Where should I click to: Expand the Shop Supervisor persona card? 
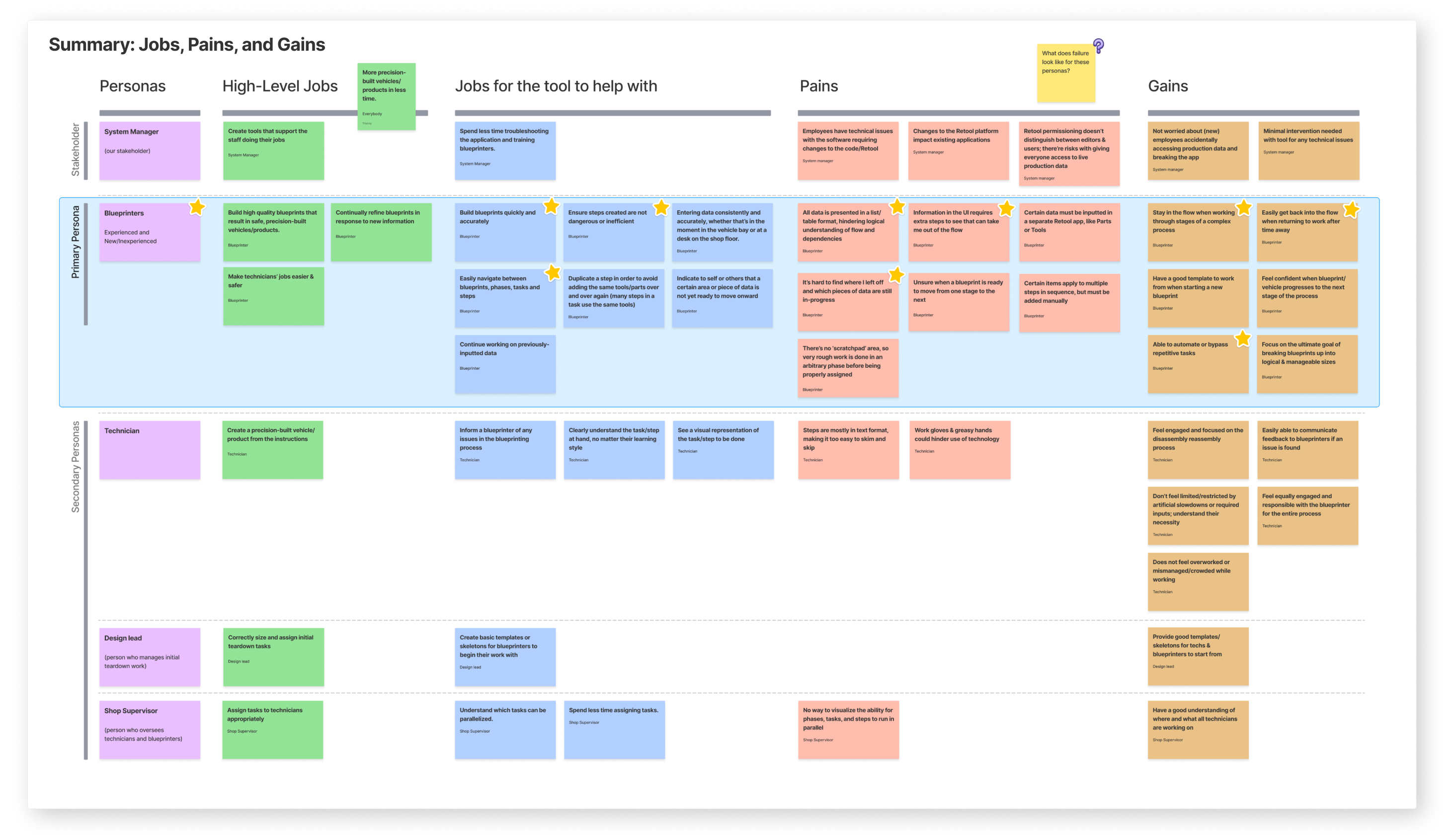coord(149,727)
